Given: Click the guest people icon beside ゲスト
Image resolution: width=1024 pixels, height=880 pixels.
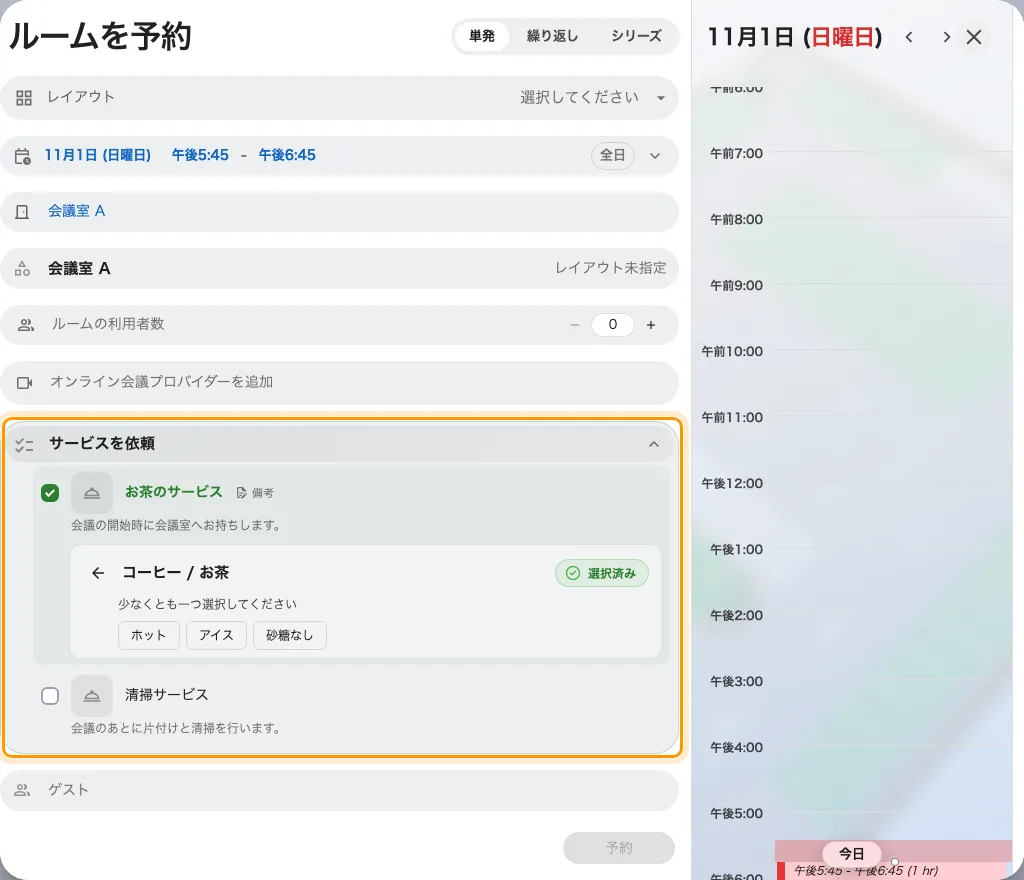Looking at the screenshot, I should (x=22, y=790).
